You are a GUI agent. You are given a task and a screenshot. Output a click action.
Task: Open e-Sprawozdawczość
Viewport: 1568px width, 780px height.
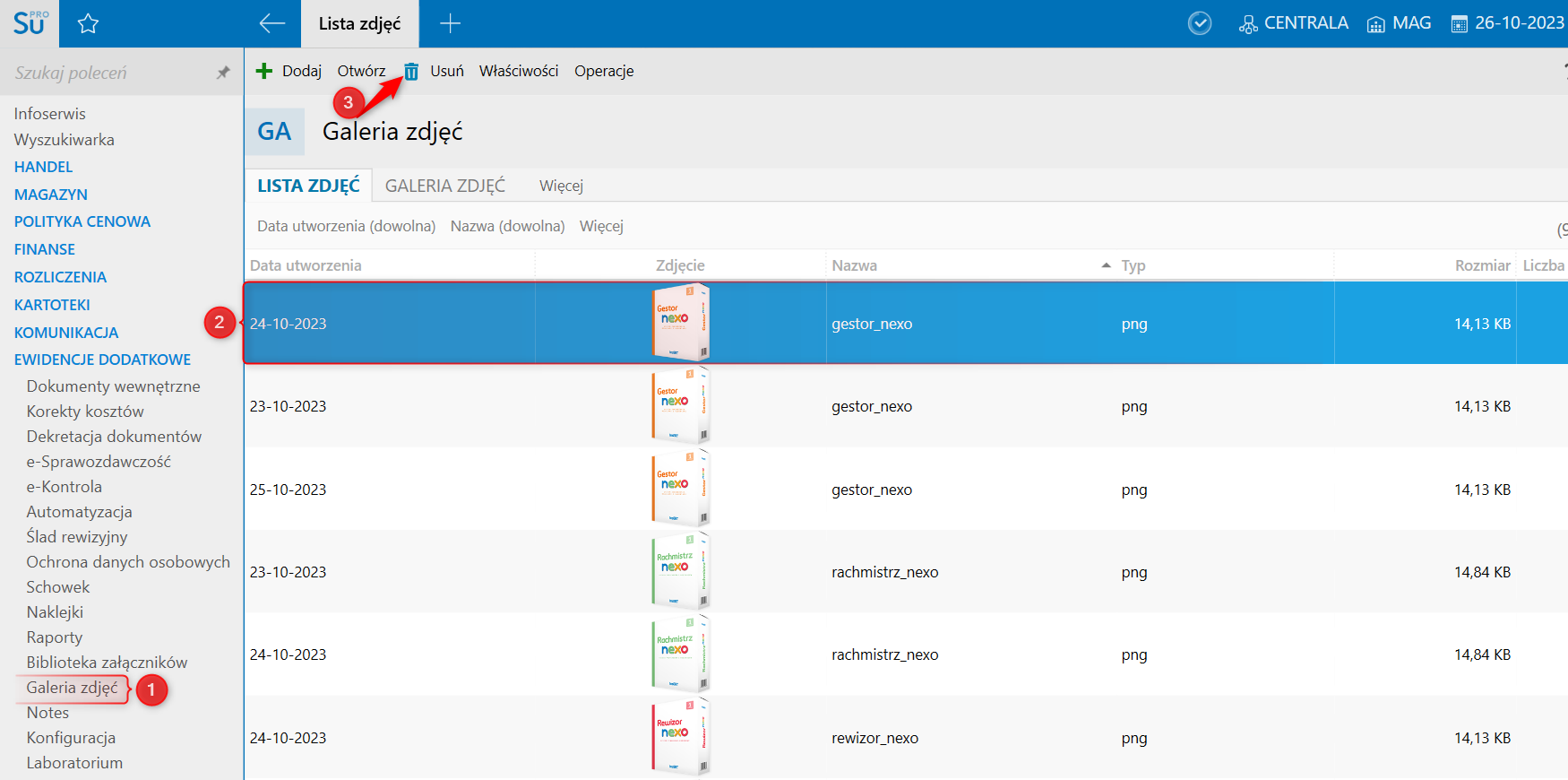point(99,462)
